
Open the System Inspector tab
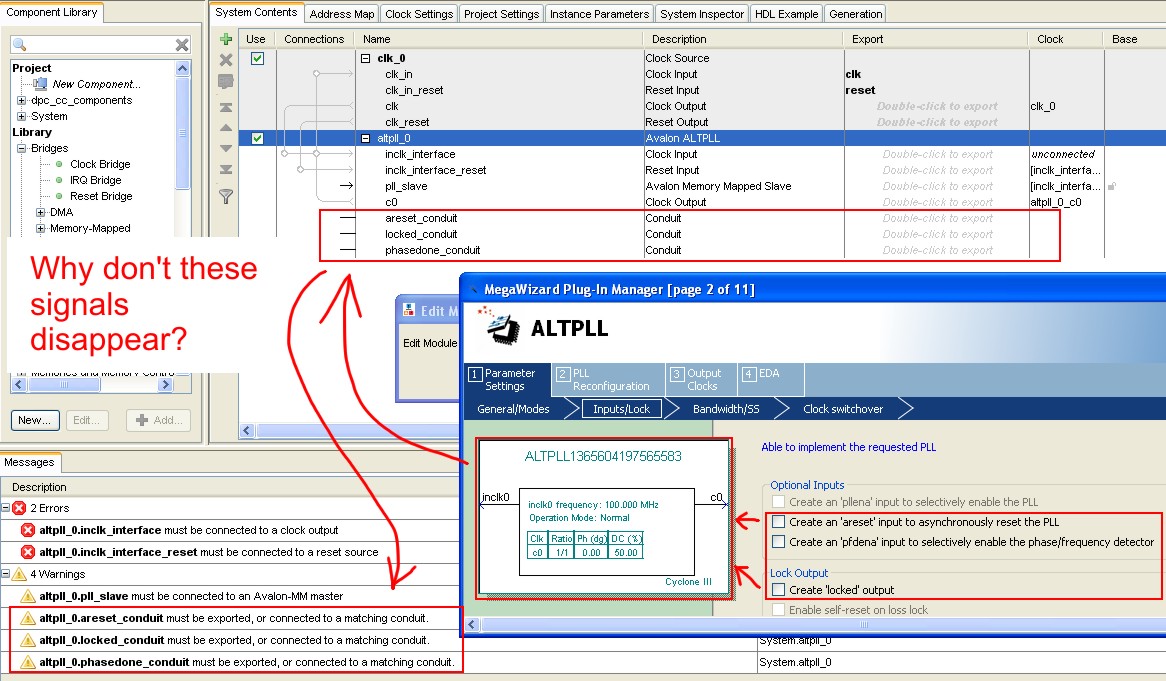(702, 13)
